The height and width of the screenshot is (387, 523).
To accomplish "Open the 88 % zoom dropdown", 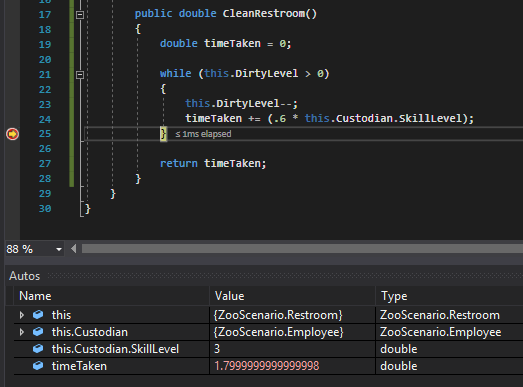I will pyautogui.click(x=59, y=249).
